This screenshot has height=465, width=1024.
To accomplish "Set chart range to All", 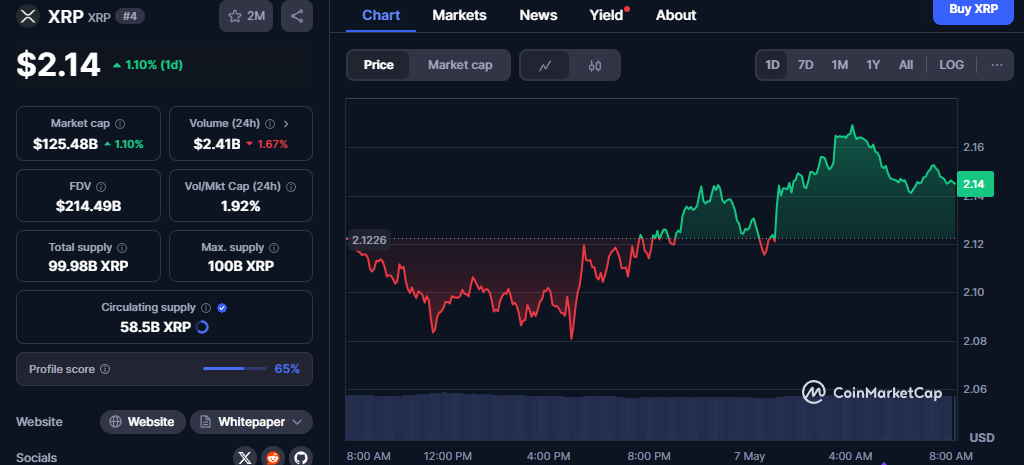I will [906, 65].
